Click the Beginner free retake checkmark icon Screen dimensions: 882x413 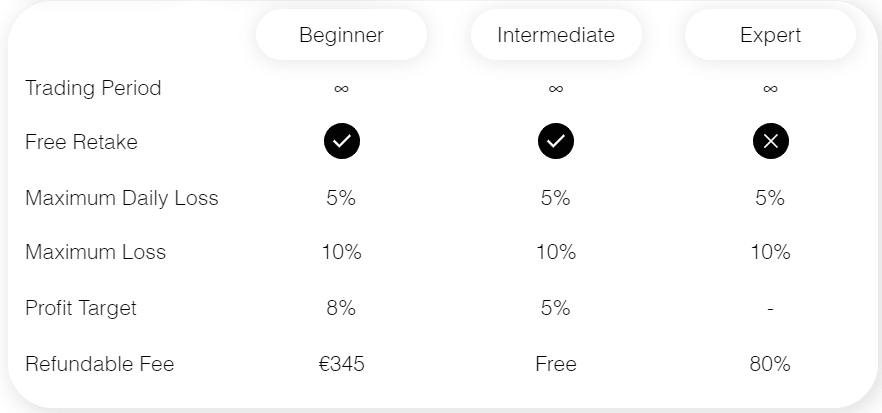pyautogui.click(x=341, y=142)
